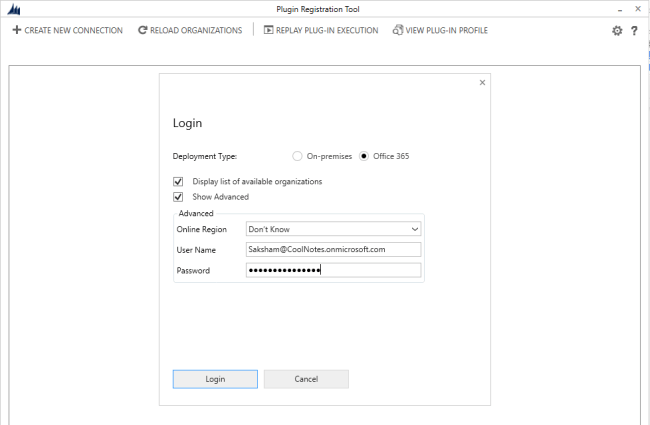Click the Login button
The height and width of the screenshot is (425, 650).
pyautogui.click(x=215, y=379)
